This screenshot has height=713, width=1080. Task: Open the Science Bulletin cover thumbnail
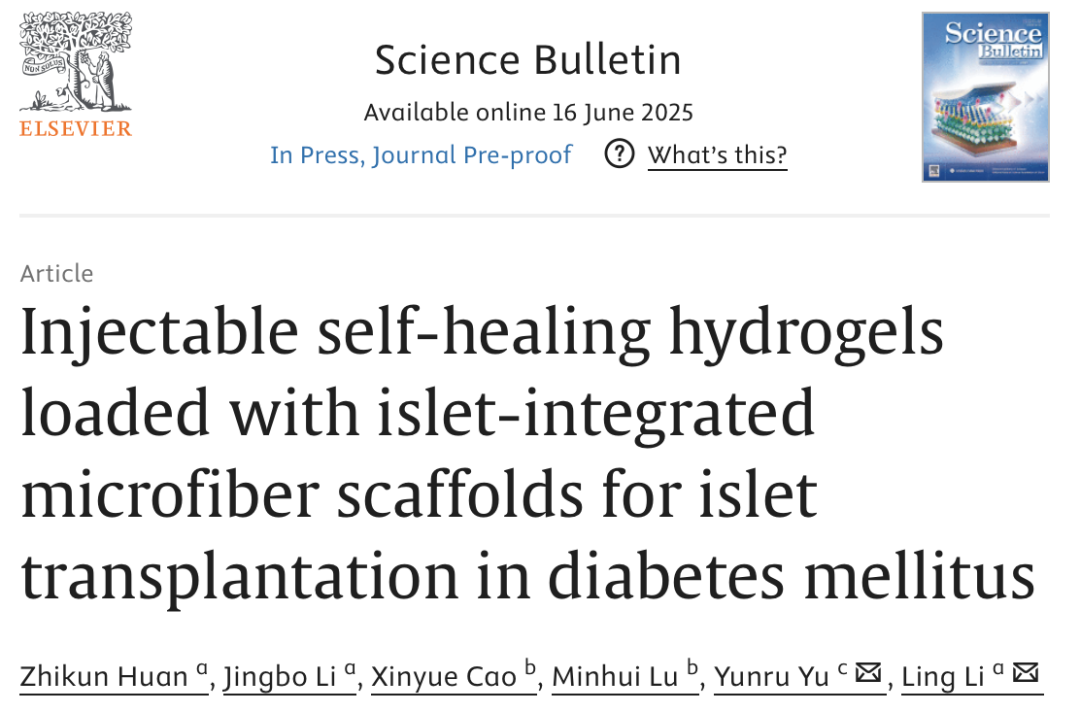[985, 97]
